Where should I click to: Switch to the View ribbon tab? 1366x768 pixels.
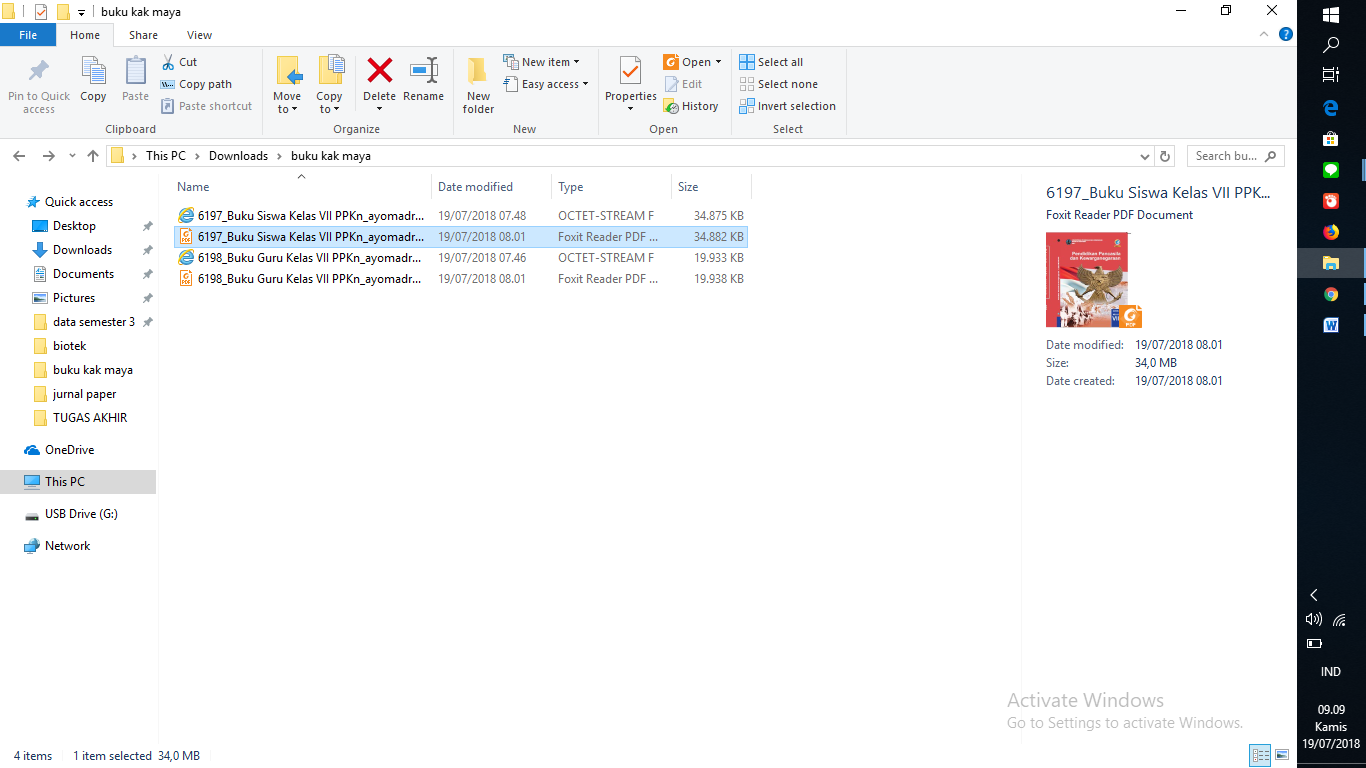tap(198, 34)
